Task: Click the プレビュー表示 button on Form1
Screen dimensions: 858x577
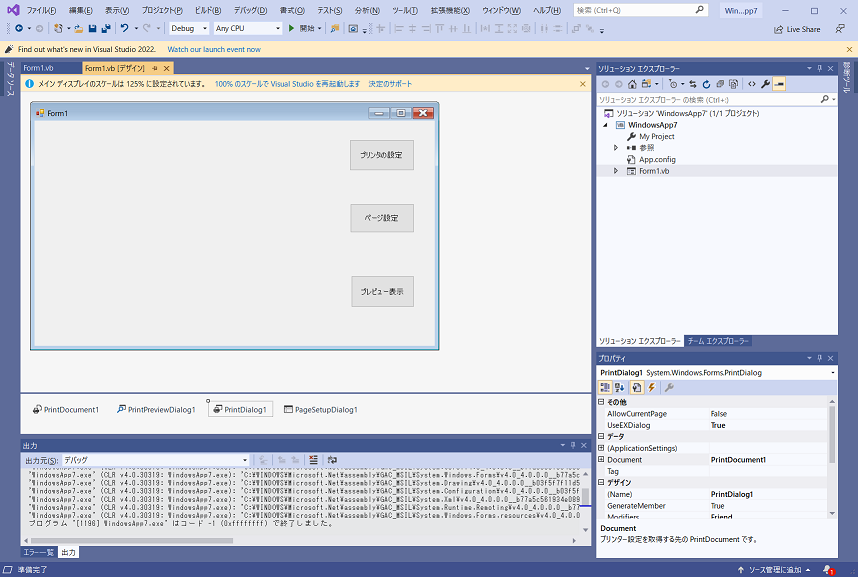Action: [382, 291]
